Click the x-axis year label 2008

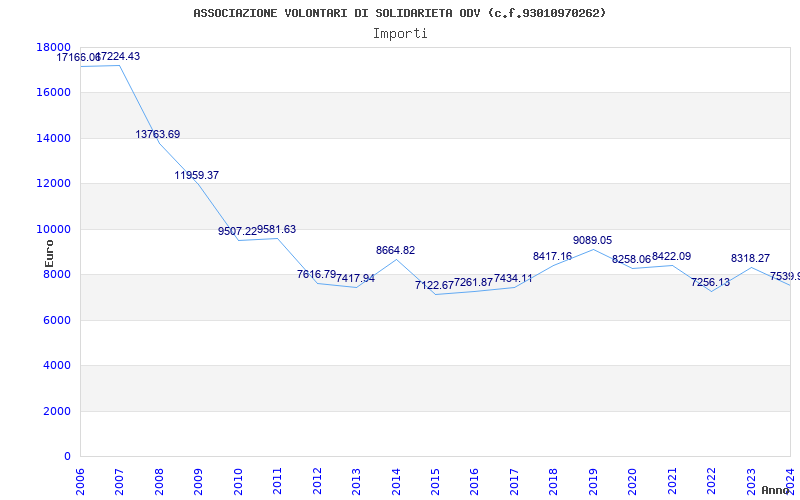(x=159, y=481)
